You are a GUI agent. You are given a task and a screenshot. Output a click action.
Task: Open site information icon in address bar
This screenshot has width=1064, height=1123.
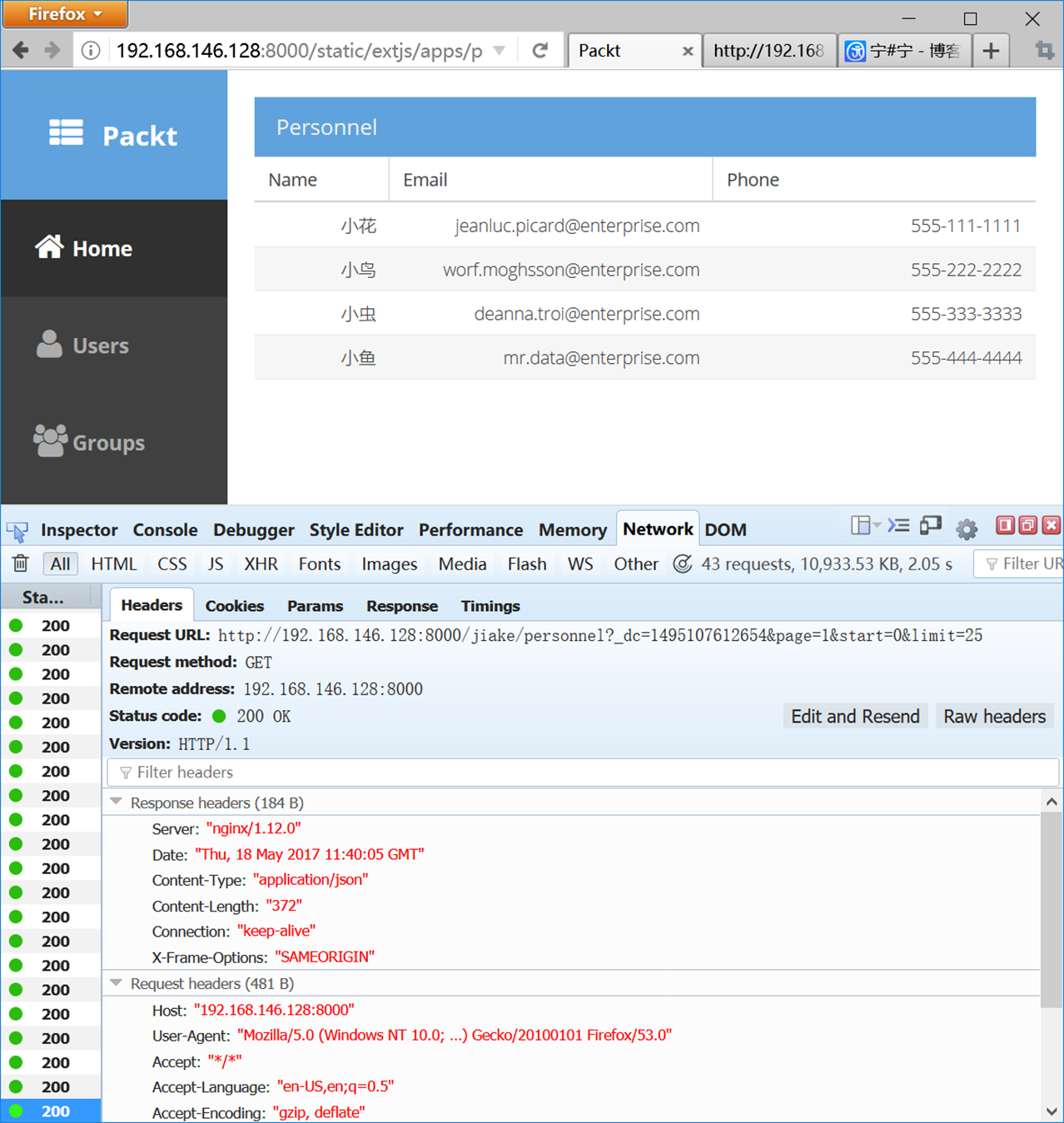[91, 51]
